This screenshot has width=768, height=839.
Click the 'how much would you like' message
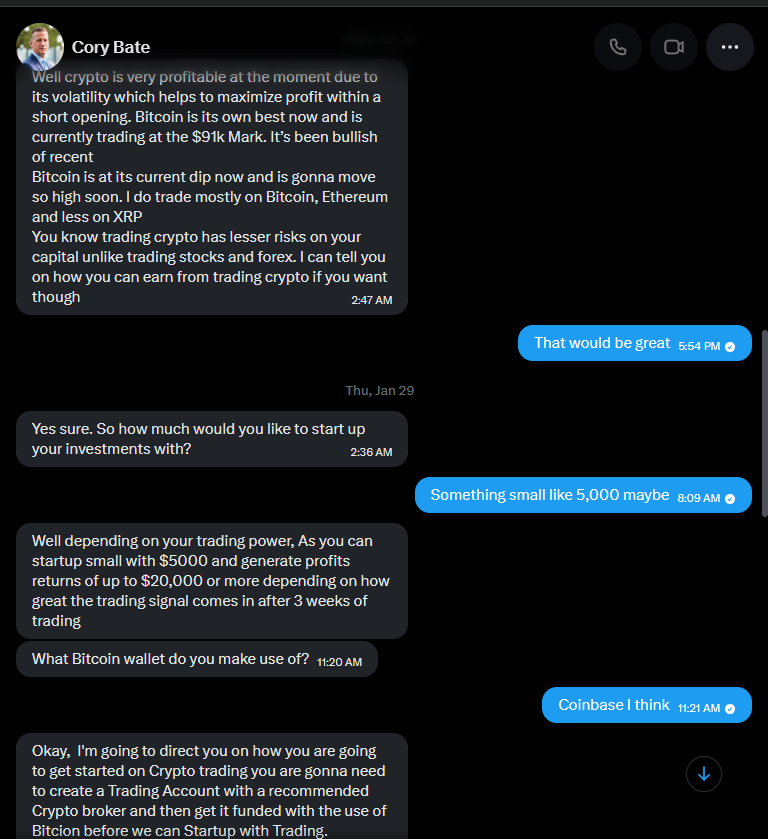[198, 438]
